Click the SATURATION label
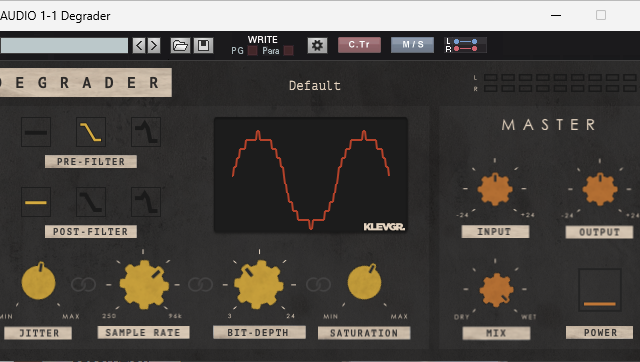Image resolution: width=640 pixels, height=362 pixels. click(364, 333)
